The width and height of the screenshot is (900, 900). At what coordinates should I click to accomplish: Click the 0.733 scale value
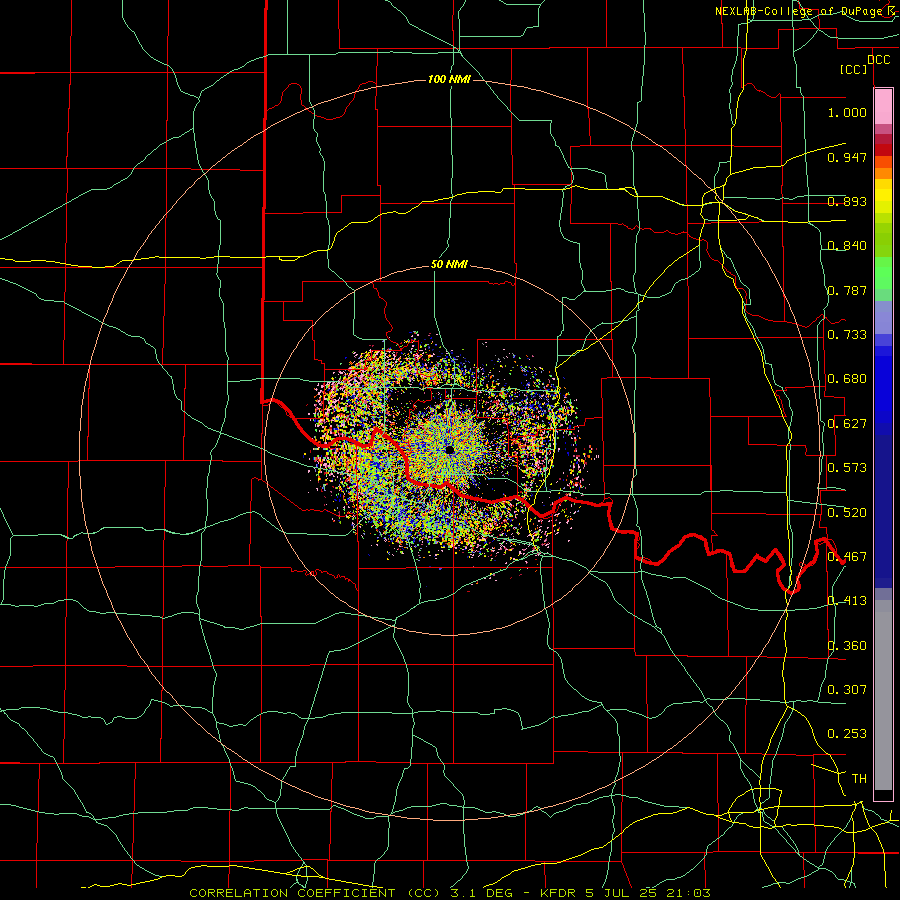tap(847, 335)
